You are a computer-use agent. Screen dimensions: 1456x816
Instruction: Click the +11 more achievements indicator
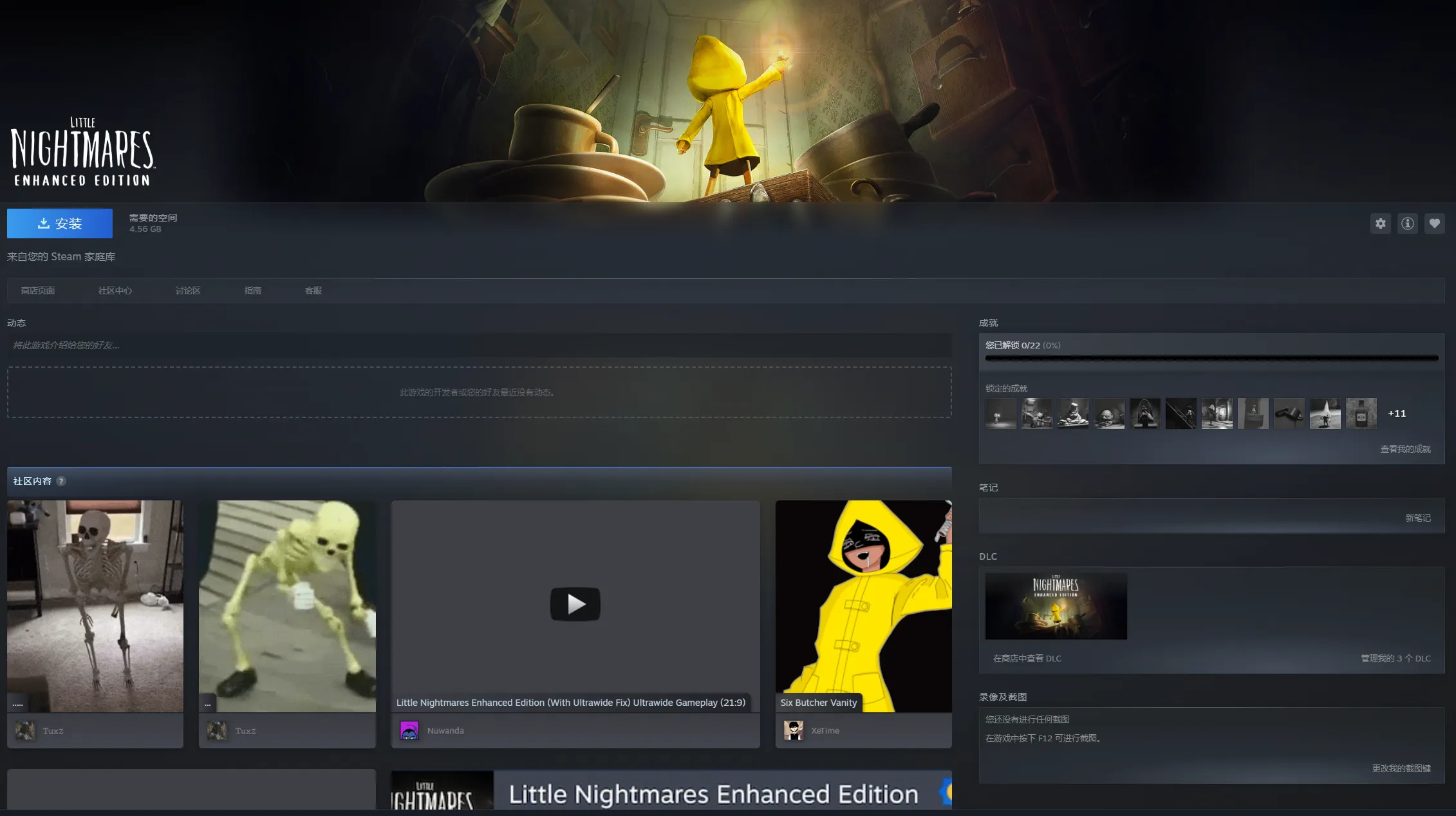1396,413
